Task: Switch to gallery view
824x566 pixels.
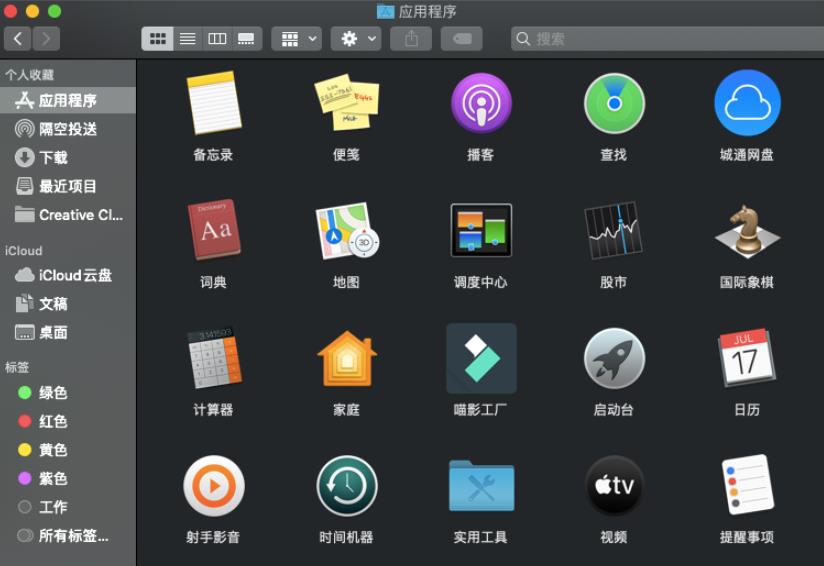Action: [x=246, y=39]
